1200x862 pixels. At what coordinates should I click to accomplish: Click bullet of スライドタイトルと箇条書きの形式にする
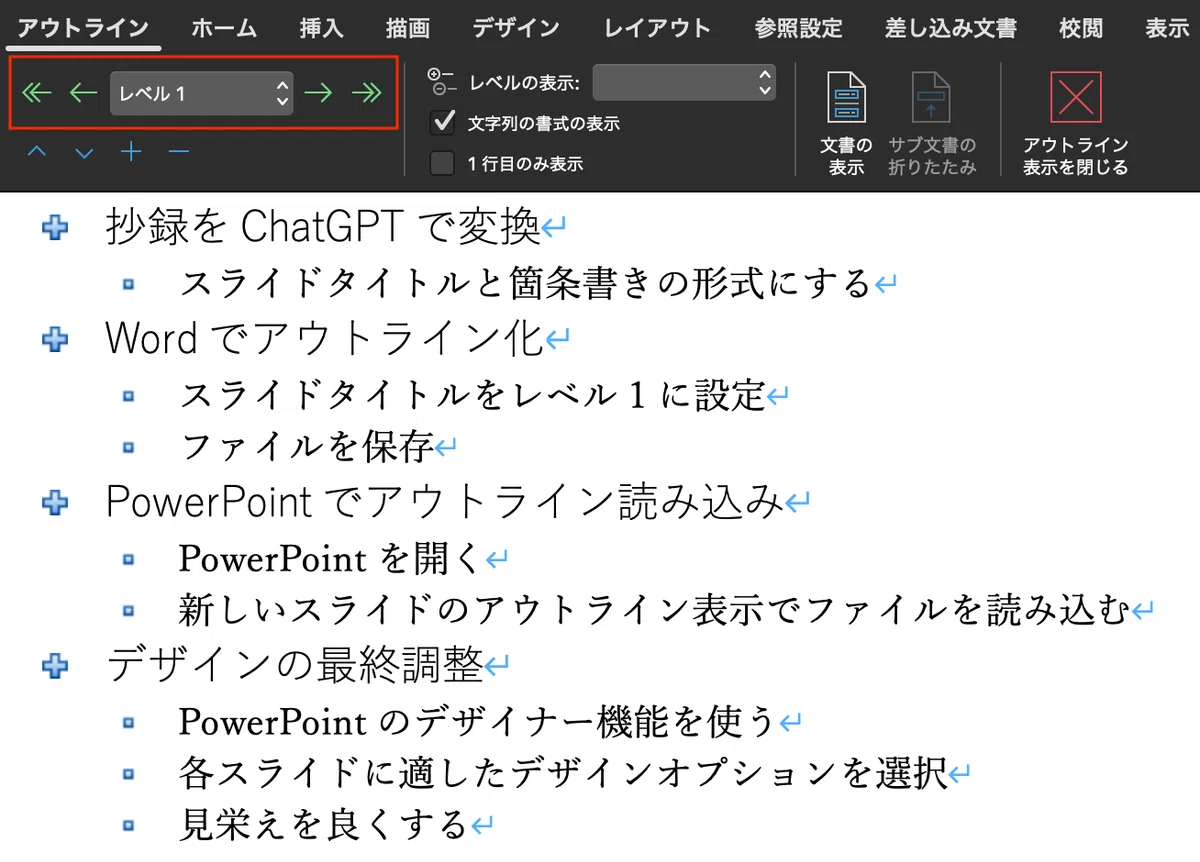coord(127,285)
